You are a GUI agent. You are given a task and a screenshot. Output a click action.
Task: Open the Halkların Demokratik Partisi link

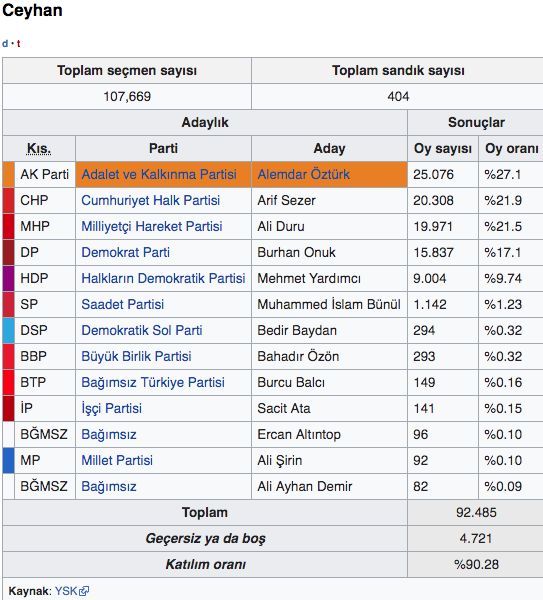pos(163,279)
